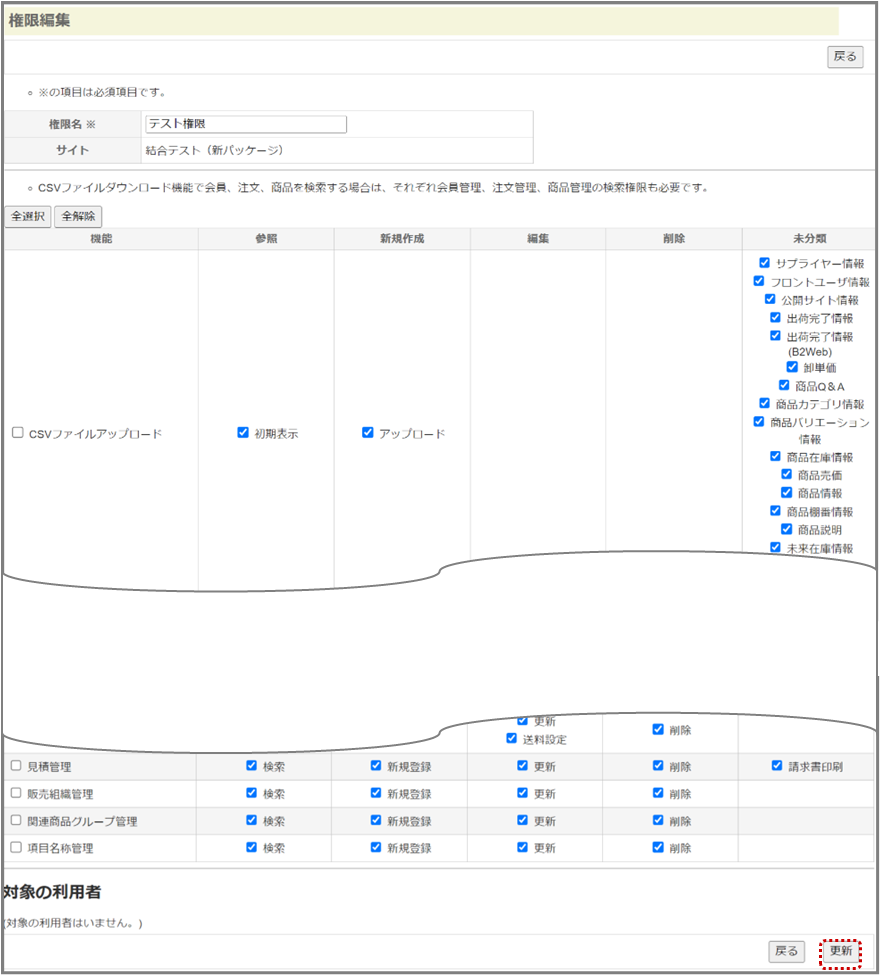This screenshot has width=880, height=975.
Task: Uncheck the 商品カテゴリ情報 checkbox
Action: [x=765, y=403]
